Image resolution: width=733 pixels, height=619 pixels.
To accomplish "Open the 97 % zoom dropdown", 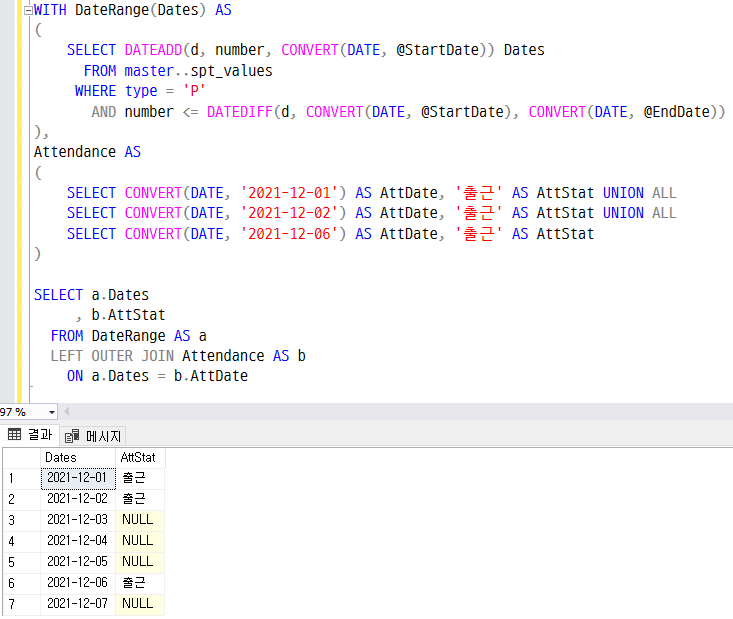I will tap(51, 412).
